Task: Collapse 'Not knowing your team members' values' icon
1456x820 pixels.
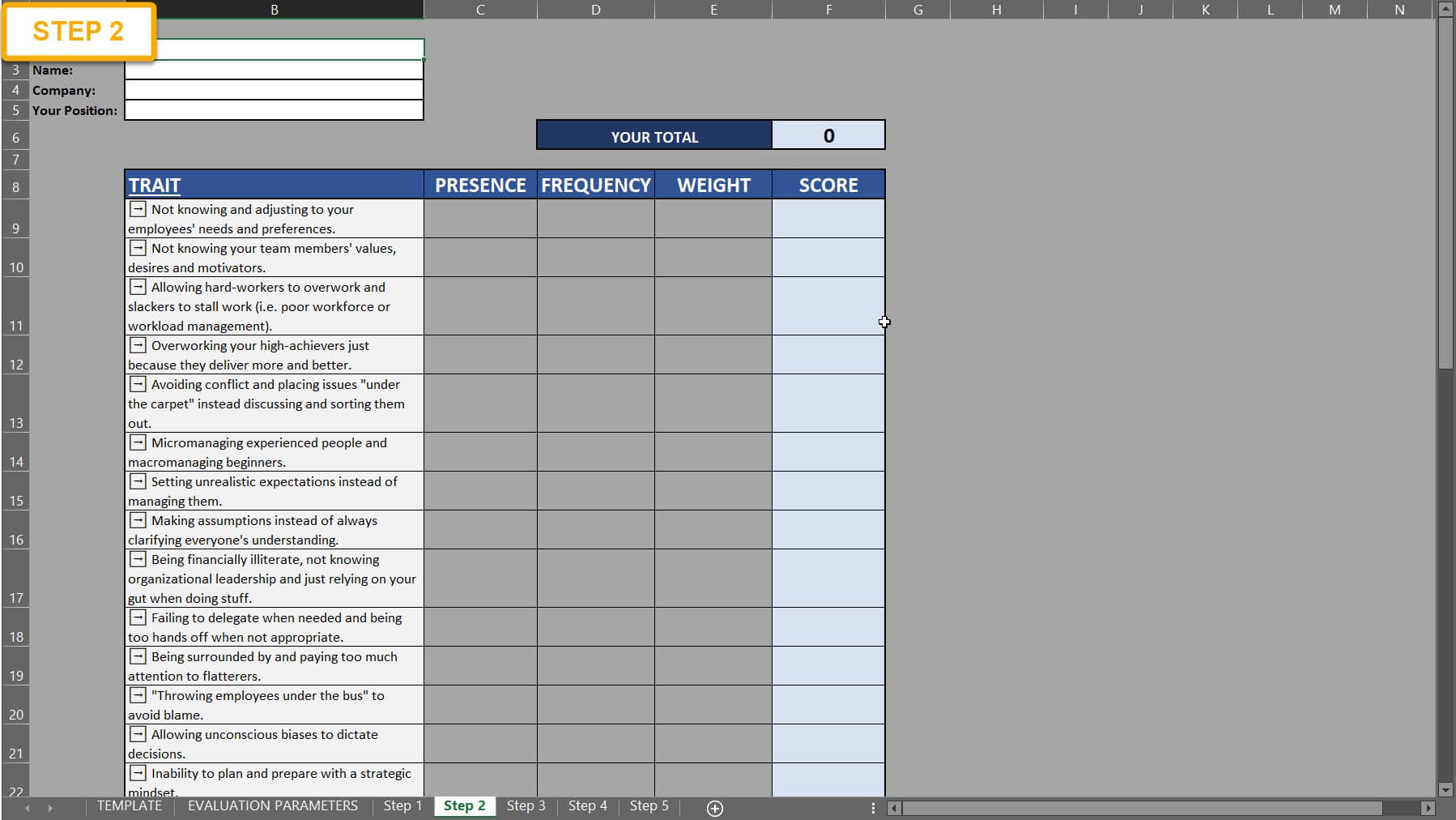Action: [138, 248]
